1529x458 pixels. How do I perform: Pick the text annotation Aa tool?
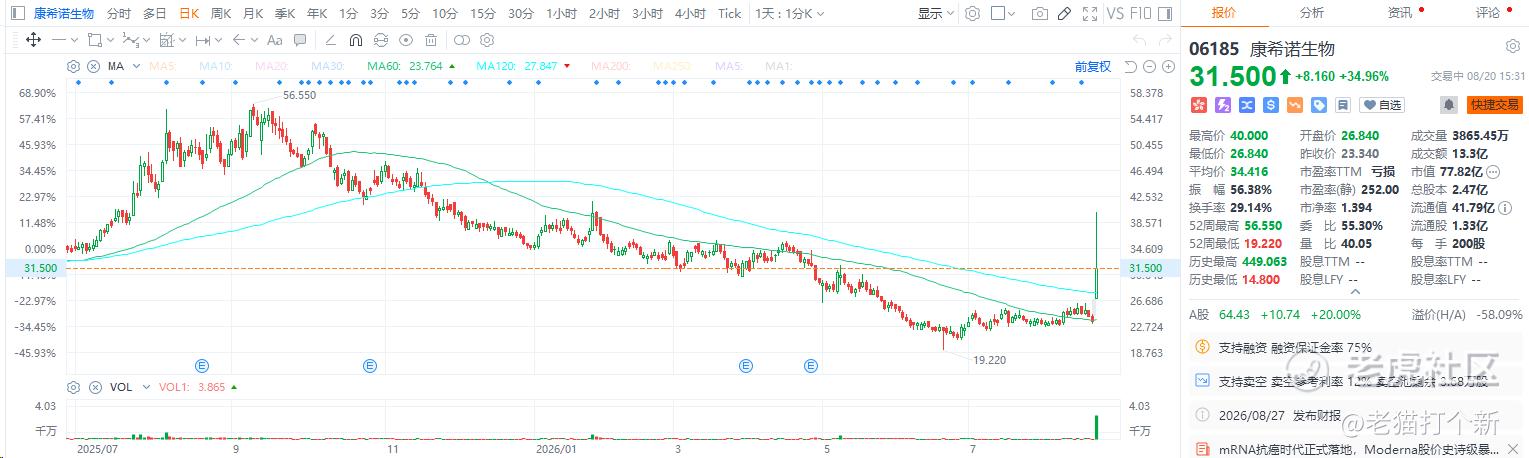275,40
